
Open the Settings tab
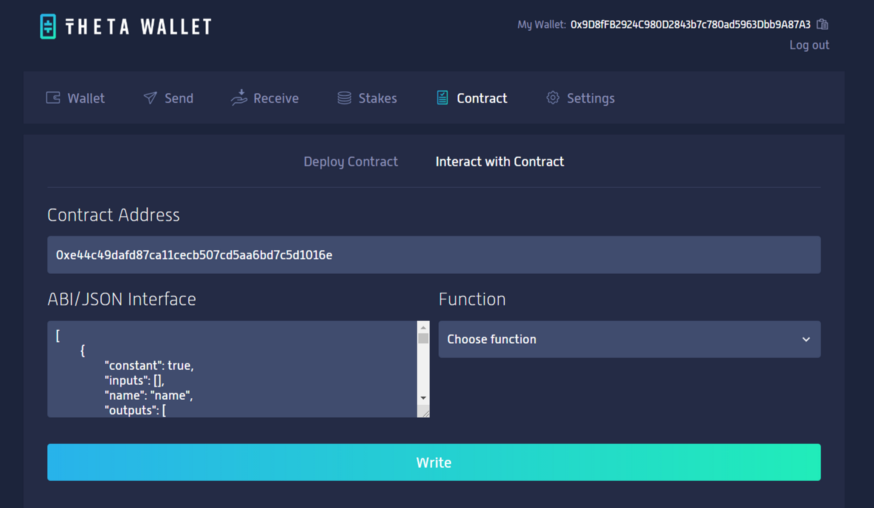pyautogui.click(x=580, y=98)
